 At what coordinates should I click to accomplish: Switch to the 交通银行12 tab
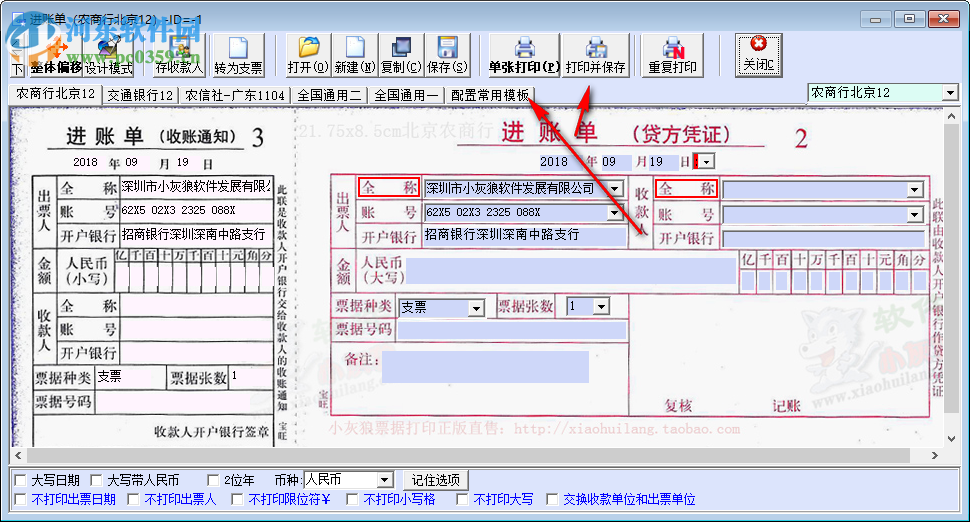pyautogui.click(x=140, y=95)
